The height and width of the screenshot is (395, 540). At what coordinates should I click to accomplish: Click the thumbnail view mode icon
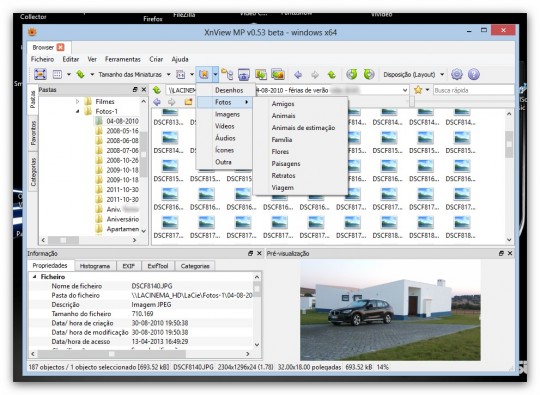click(x=57, y=74)
